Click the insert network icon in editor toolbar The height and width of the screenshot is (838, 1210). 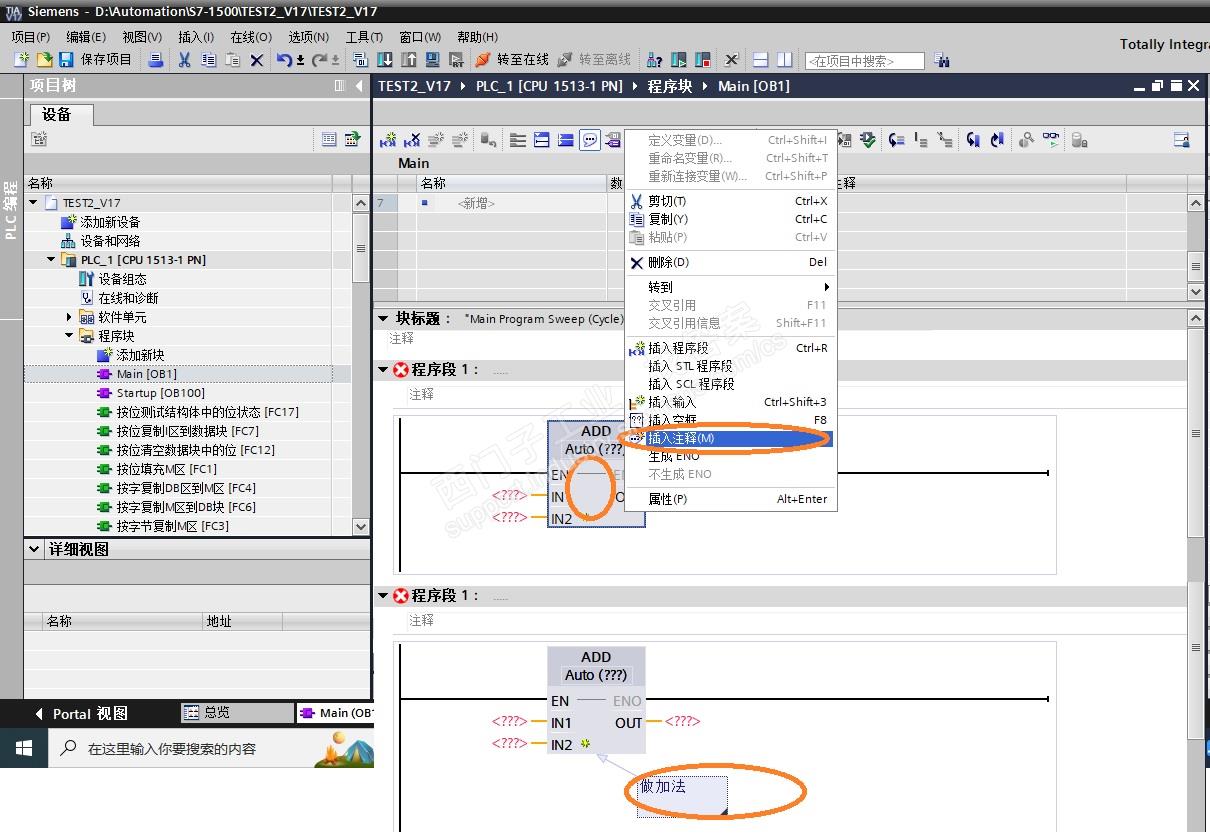(388, 141)
